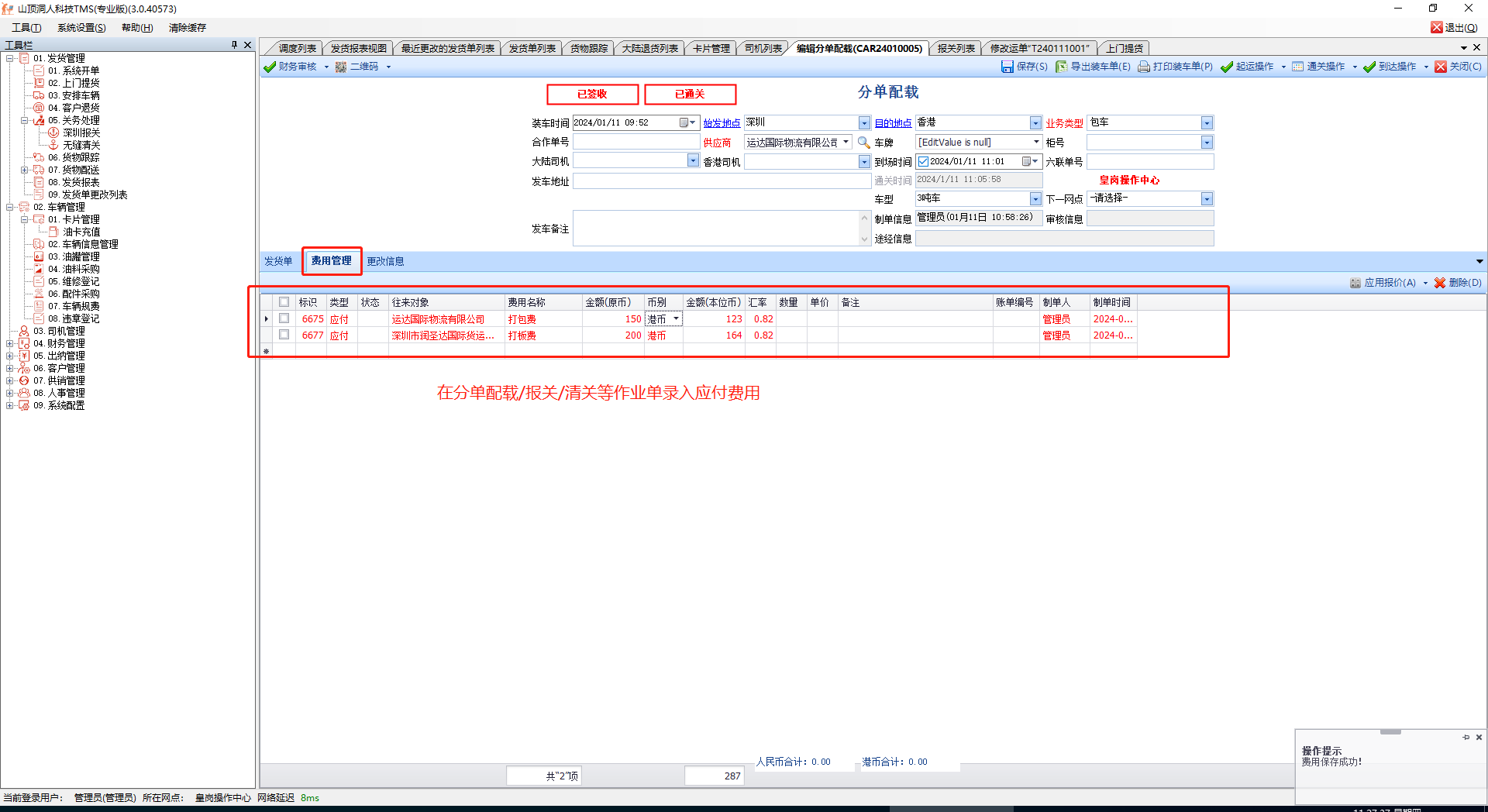Click the print loading list (打印装车单) printer icon

click(1143, 67)
